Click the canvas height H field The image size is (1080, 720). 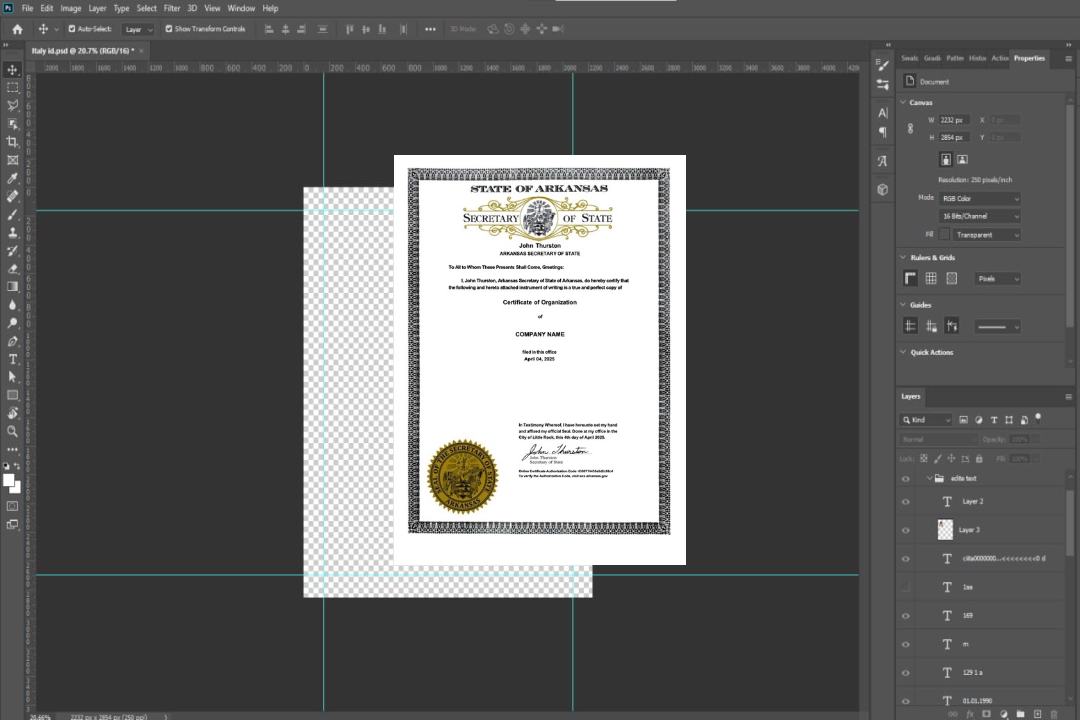954,138
